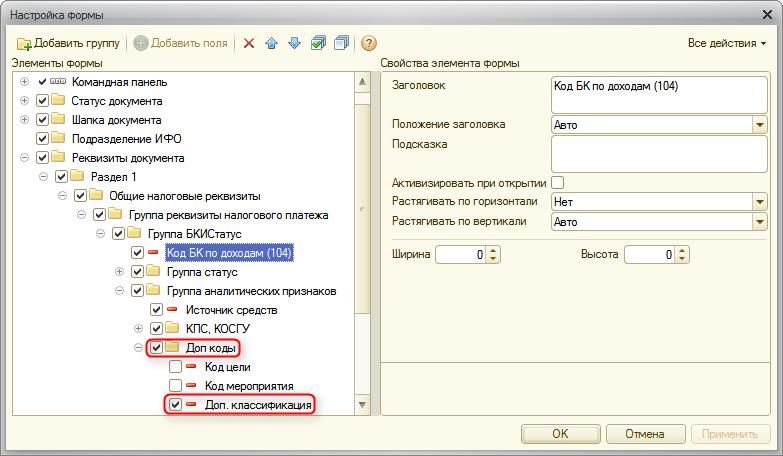Toggle the Статус документа checkbox
Image resolution: width=783 pixels, height=456 pixels.
[42, 101]
